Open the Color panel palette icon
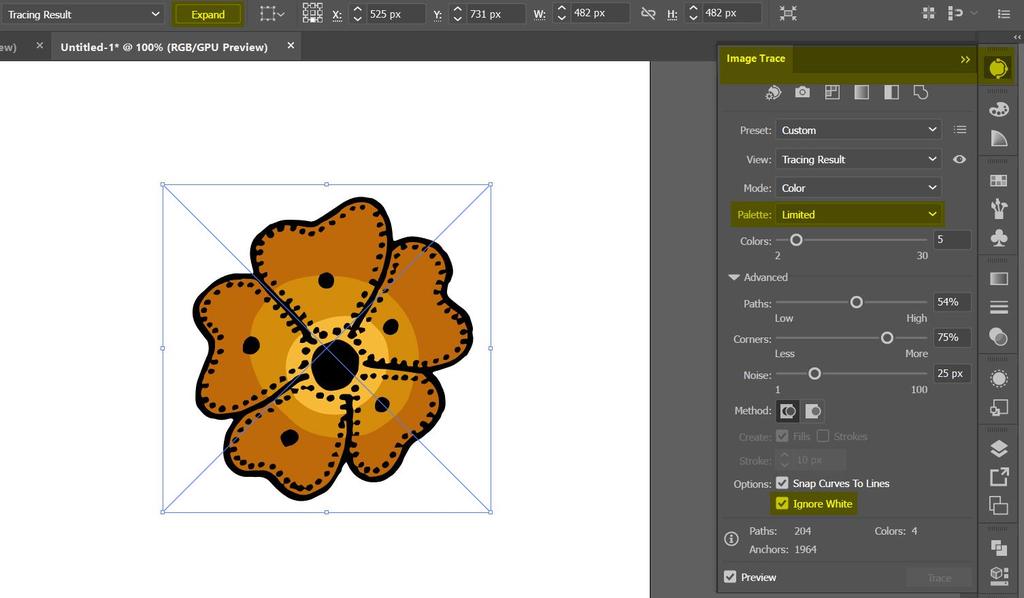Screen dimensions: 1024x598 [x=999, y=110]
